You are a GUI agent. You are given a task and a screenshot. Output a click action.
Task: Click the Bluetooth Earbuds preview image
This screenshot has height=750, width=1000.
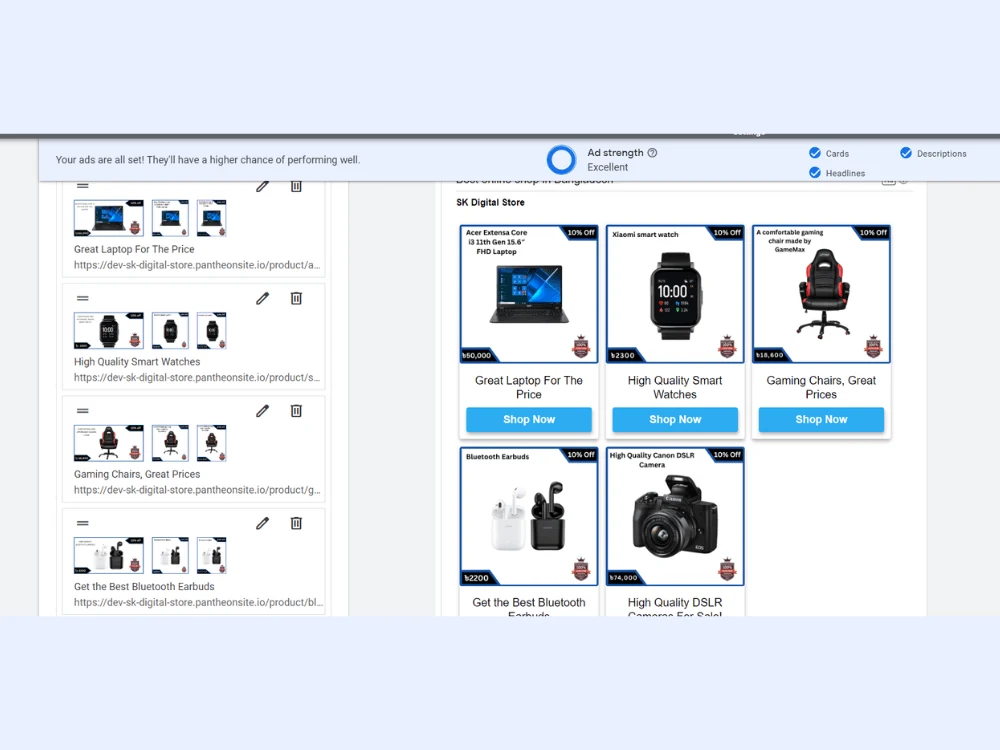click(x=529, y=516)
